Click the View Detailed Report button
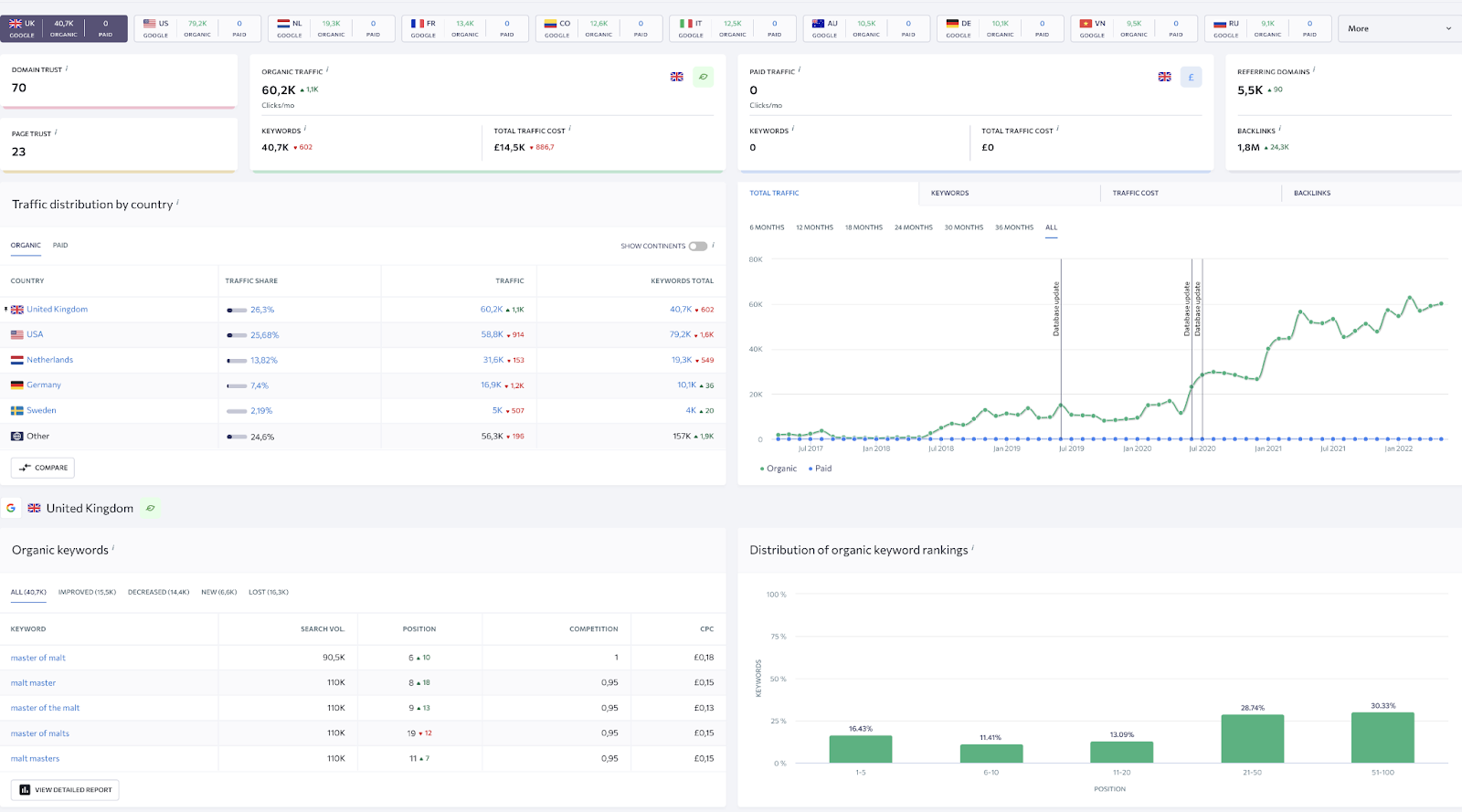The height and width of the screenshot is (812, 1462). (x=65, y=790)
